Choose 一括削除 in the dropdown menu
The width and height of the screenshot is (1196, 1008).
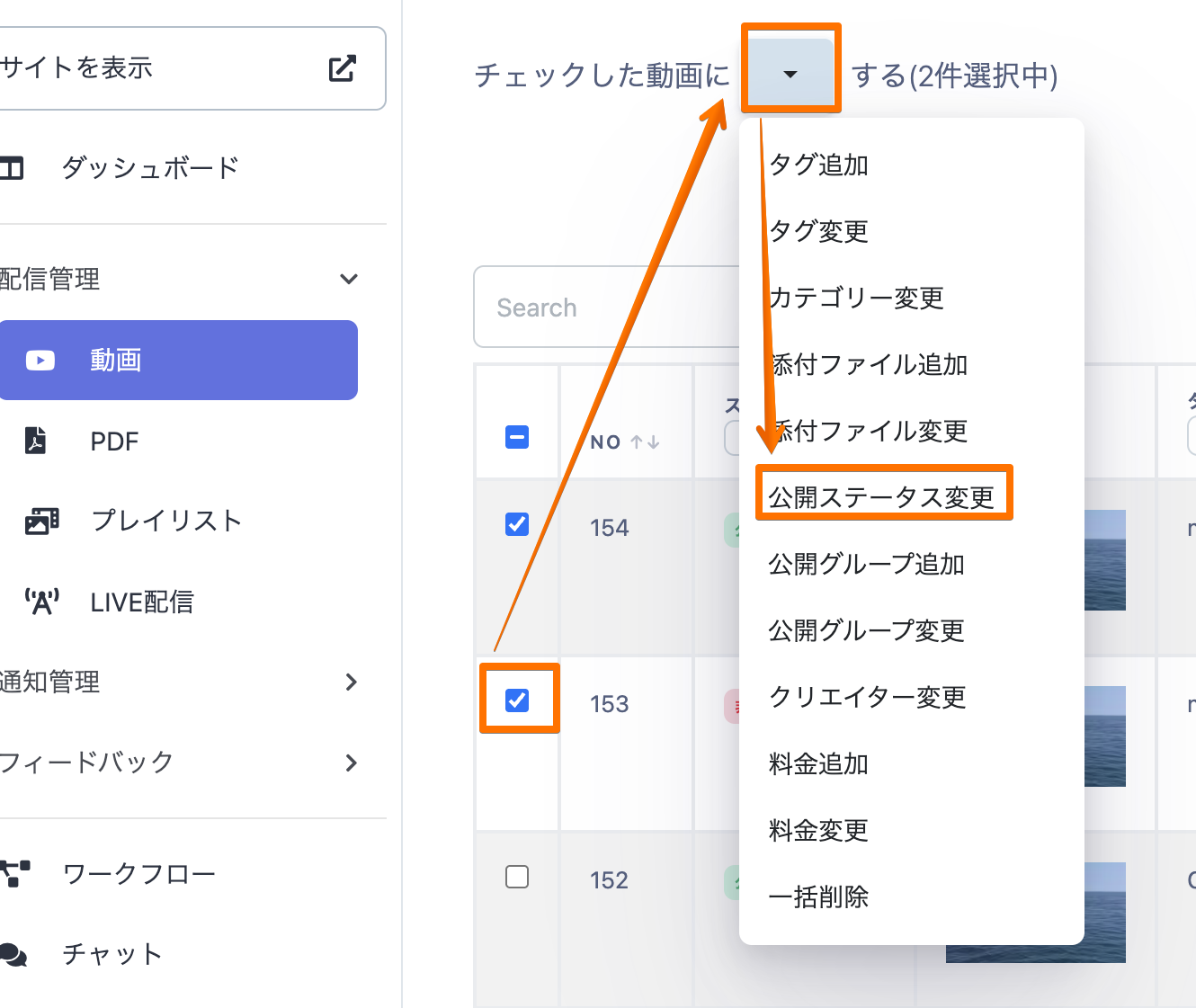point(818,896)
